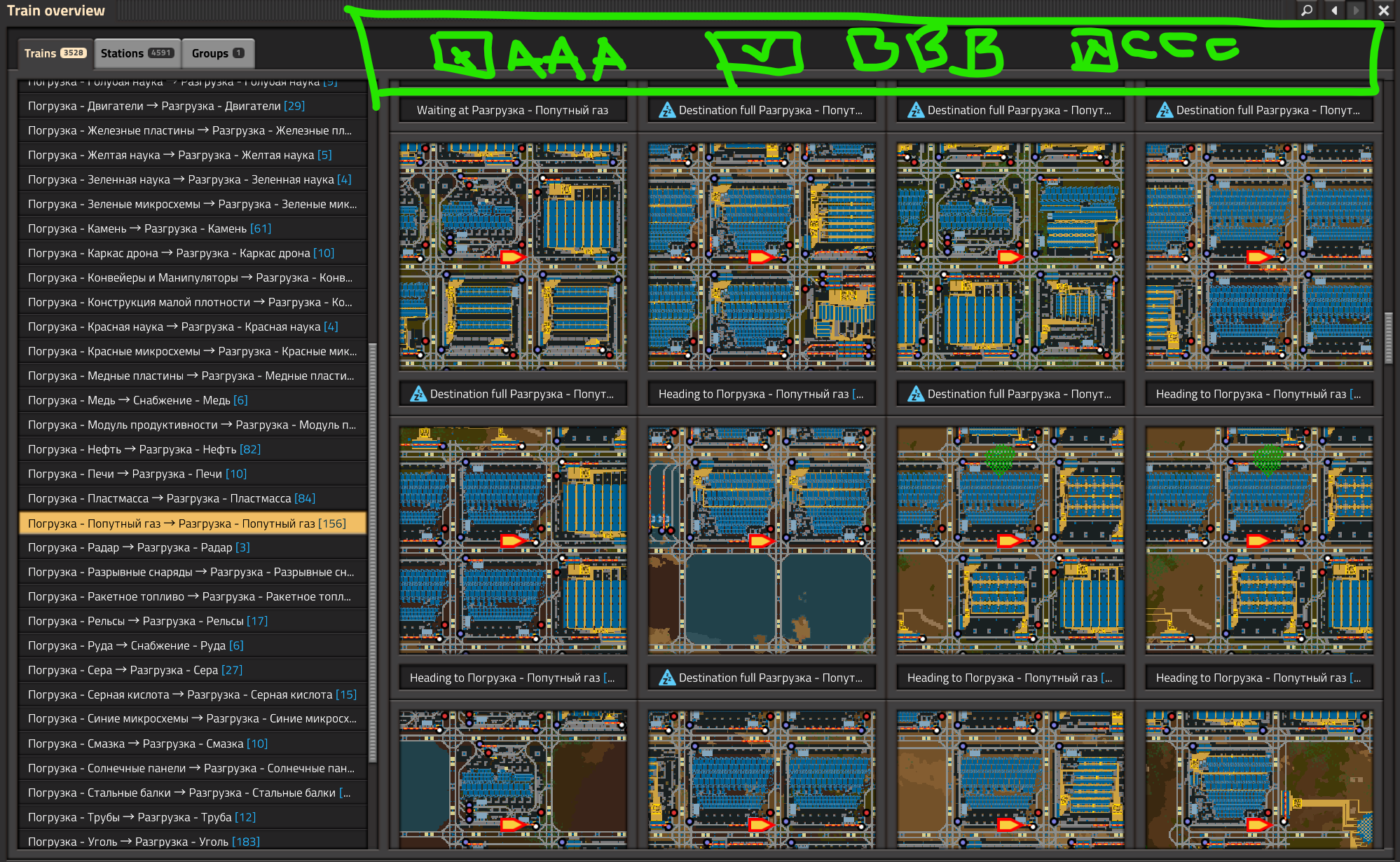Click warning icon on top-right train's Destination full status

point(1165,110)
